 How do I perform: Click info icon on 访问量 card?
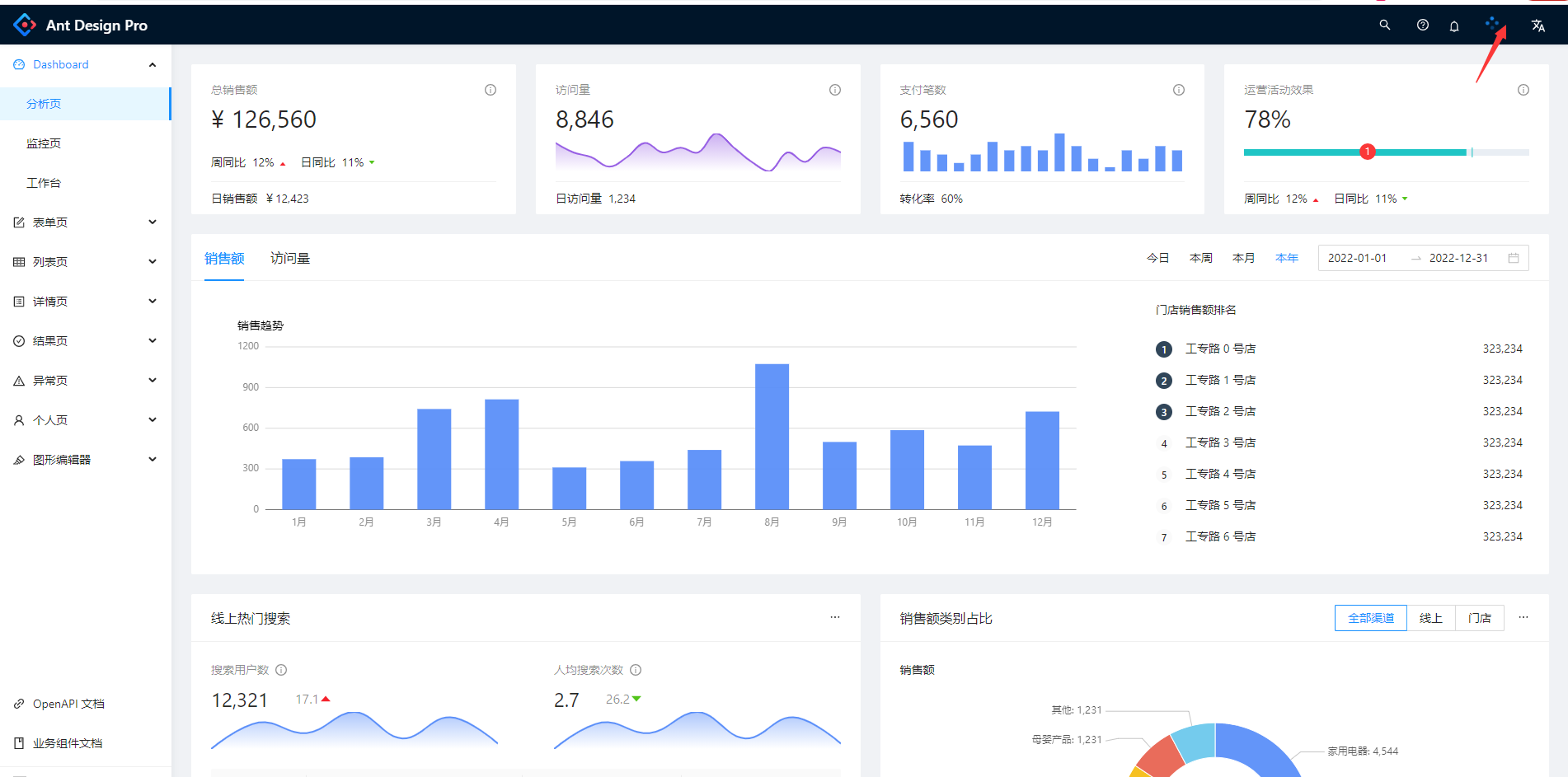pos(835,90)
